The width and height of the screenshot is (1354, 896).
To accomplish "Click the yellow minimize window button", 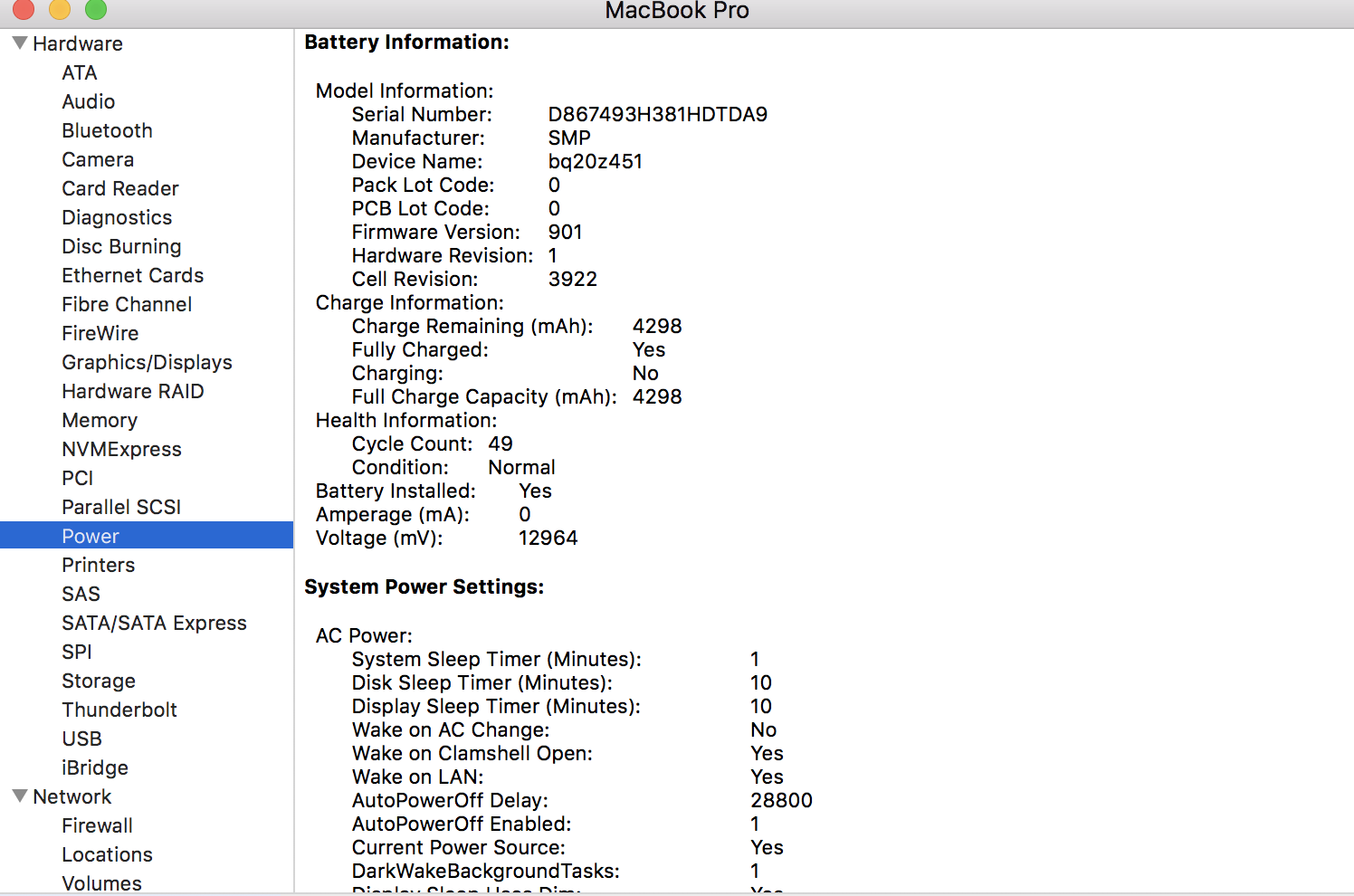I will (60, 9).
